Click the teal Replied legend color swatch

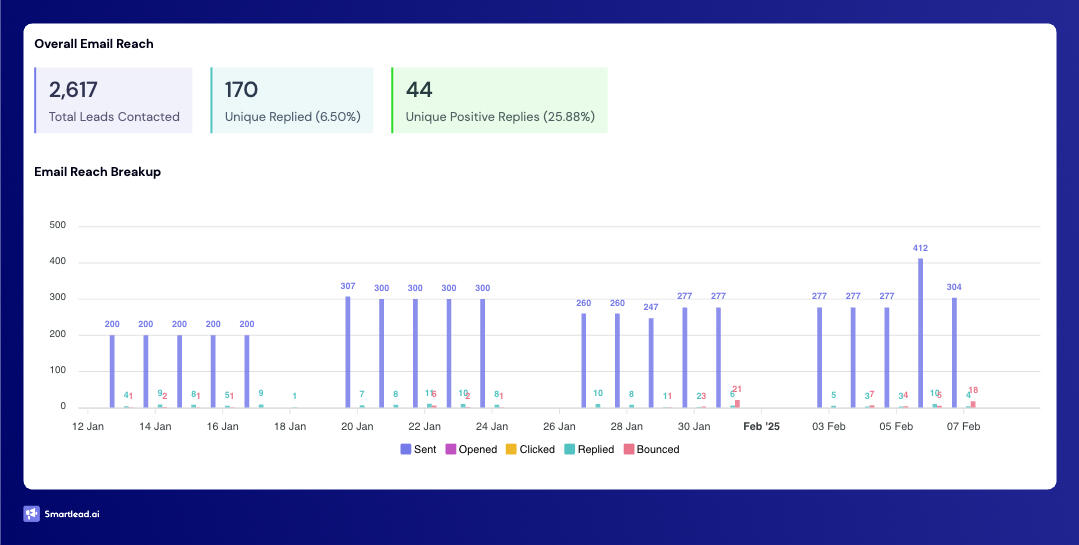click(569, 449)
